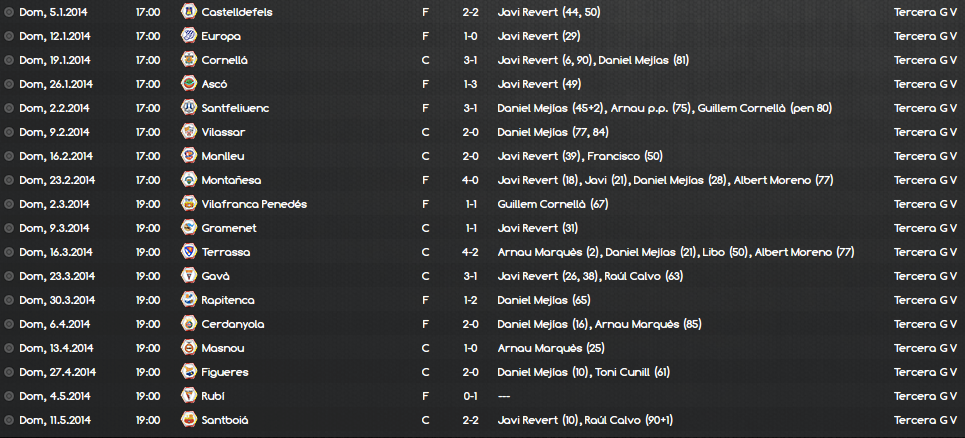Open the Cornellà team crest icon

(189, 60)
